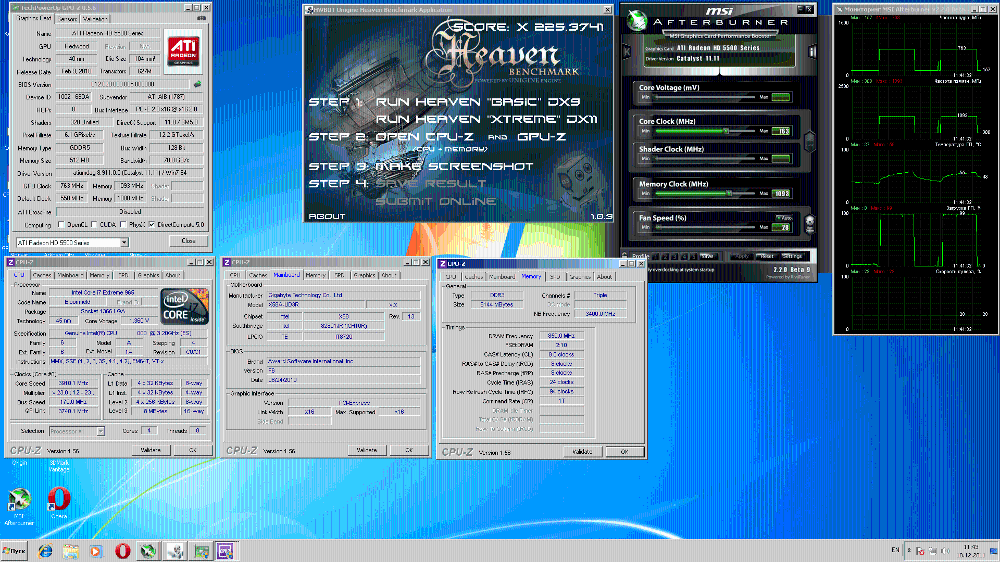Click the profile lock icon in Afterburner
The width and height of the screenshot is (1000, 562).
pos(625,256)
